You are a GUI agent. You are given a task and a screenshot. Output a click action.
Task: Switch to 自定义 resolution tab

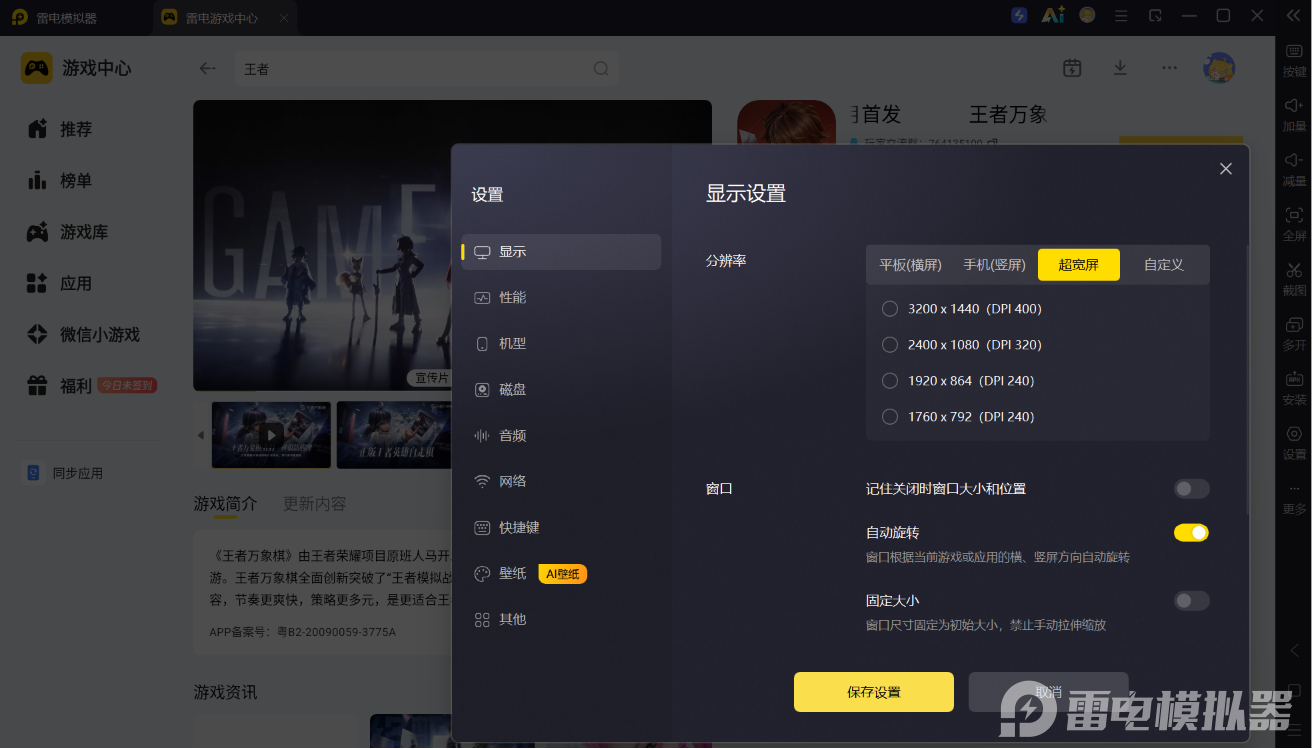tap(1164, 265)
